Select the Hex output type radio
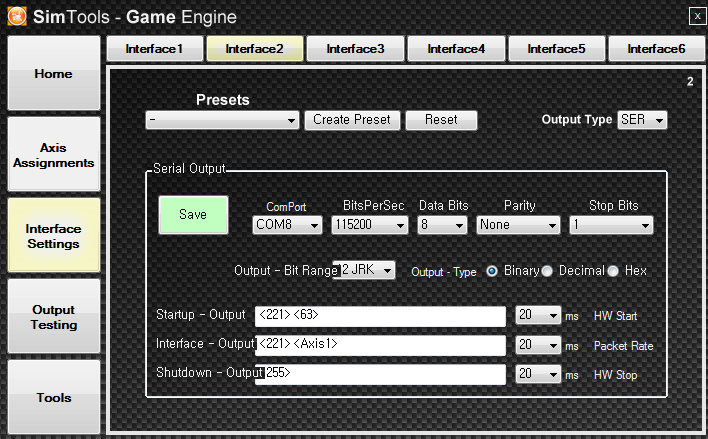Viewport: 708px width, 439px height. click(x=613, y=271)
